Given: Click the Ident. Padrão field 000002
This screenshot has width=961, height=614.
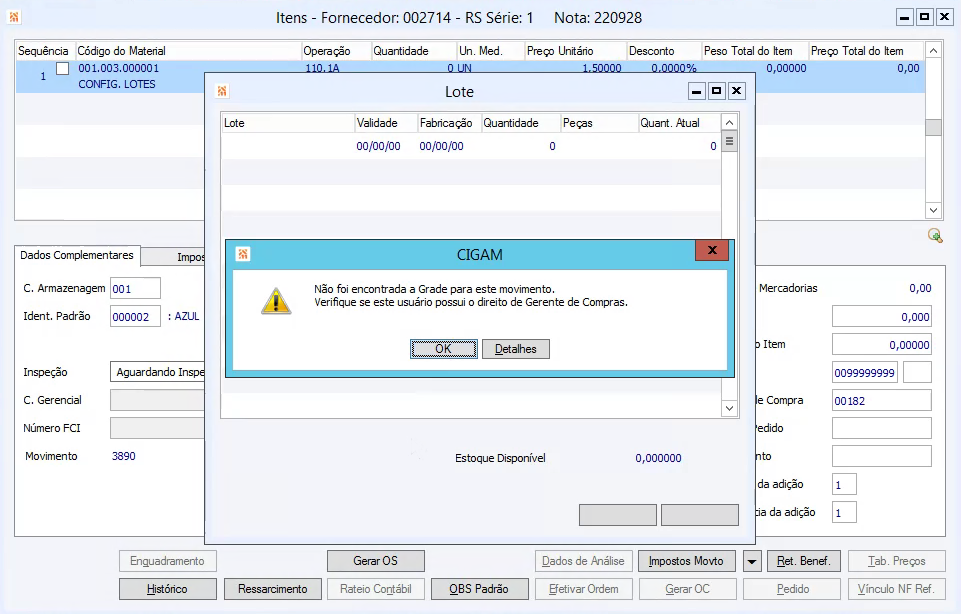Looking at the screenshot, I should coord(135,317).
